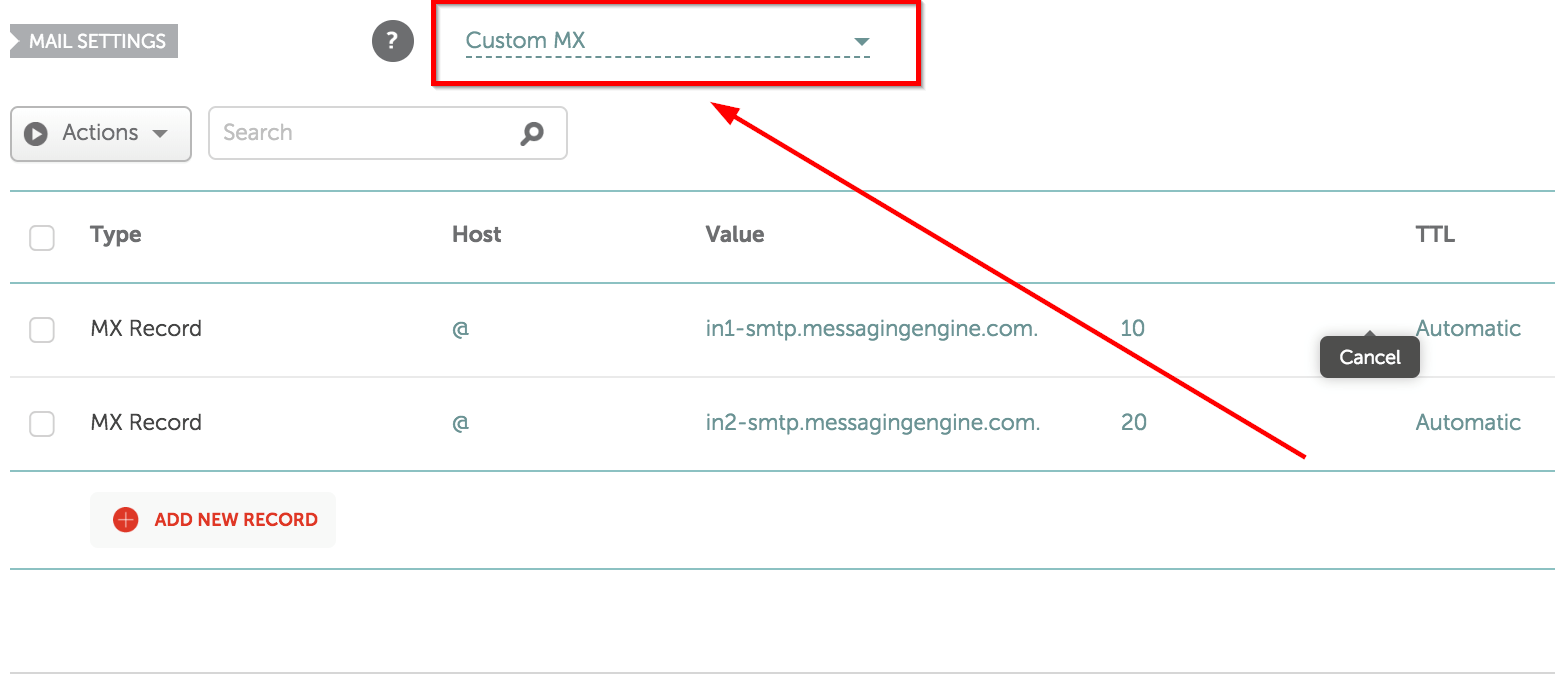Click the red plus icon to add a record
Screen dimensions: 1555x674
point(126,520)
